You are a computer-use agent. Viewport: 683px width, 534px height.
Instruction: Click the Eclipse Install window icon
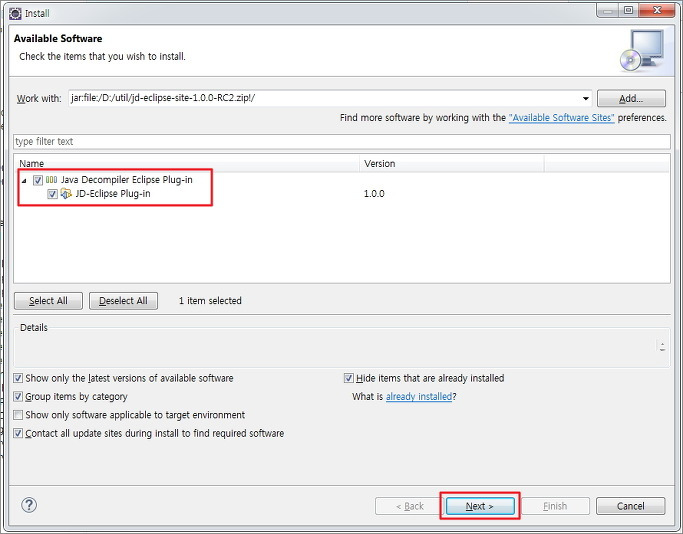tap(15, 14)
